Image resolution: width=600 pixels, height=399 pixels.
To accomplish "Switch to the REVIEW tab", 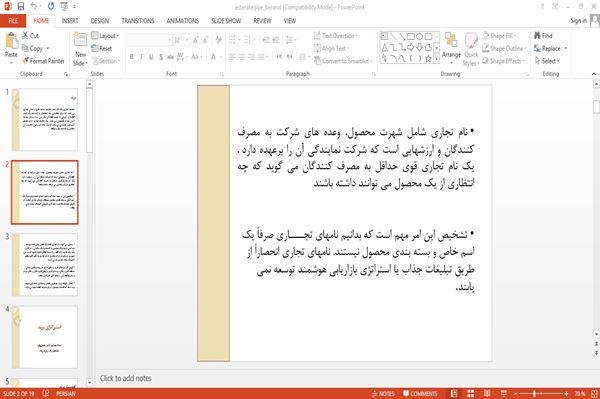I will [262, 21].
